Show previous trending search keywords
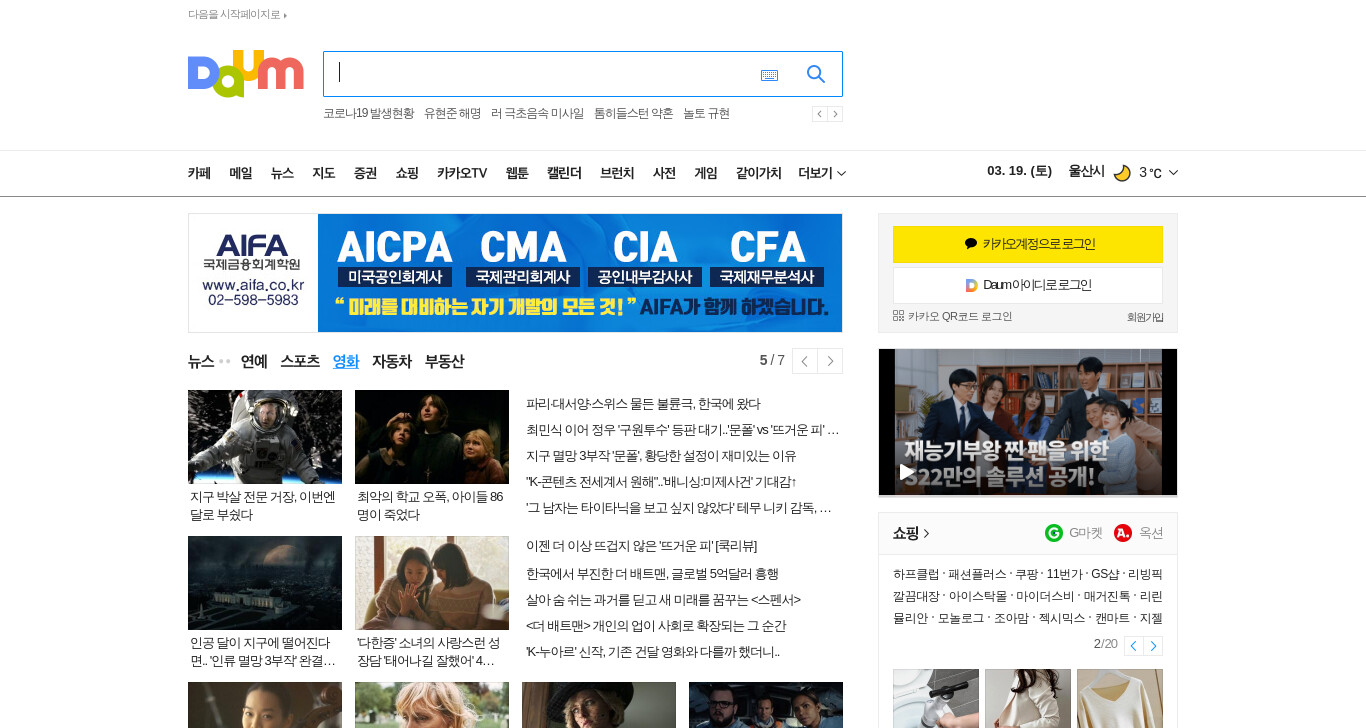 (x=819, y=114)
